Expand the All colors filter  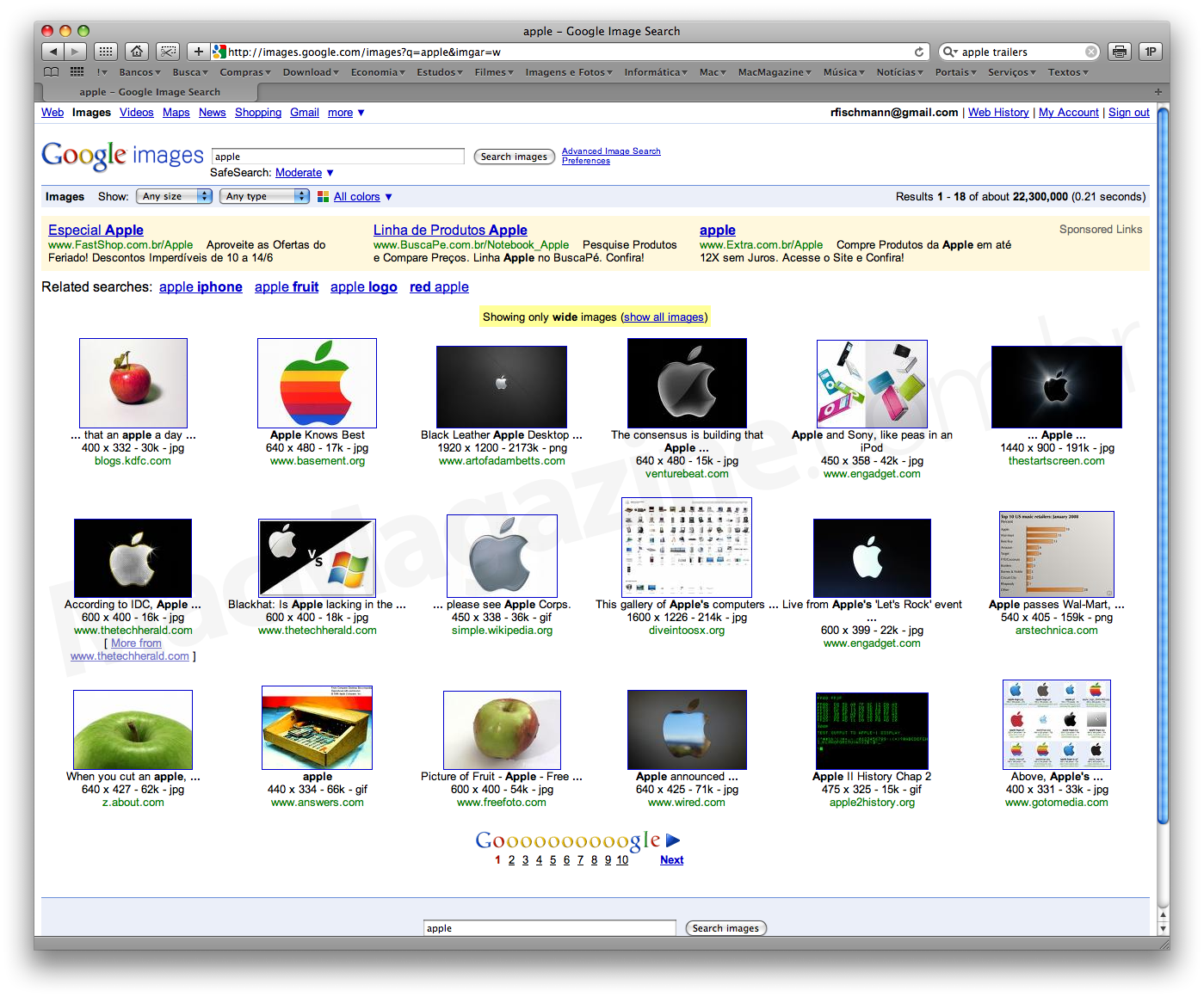[x=363, y=197]
